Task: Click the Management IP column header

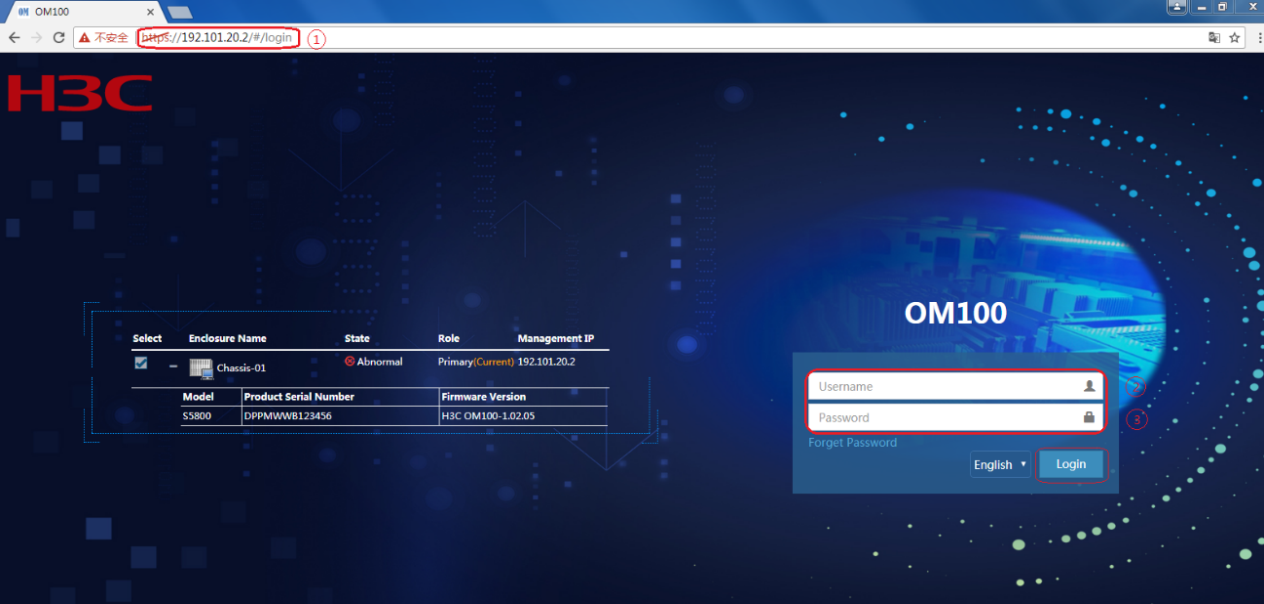Action: [x=556, y=338]
